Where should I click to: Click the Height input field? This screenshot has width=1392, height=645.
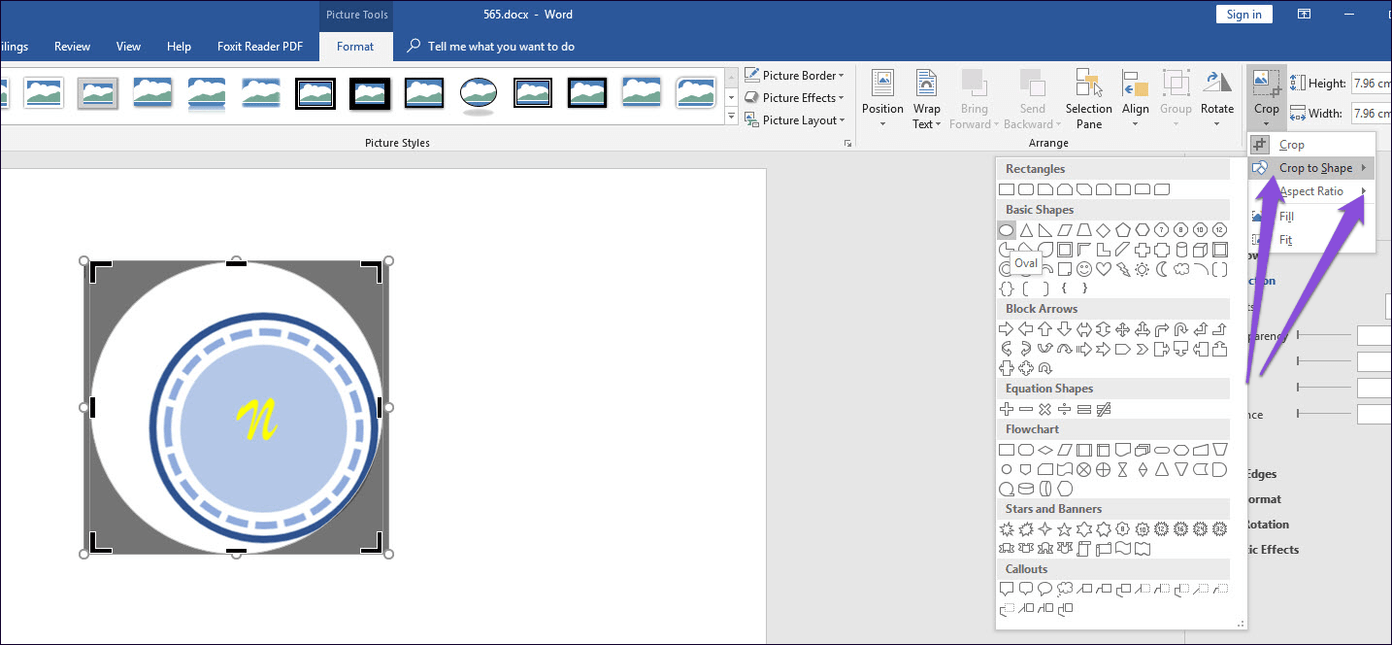(1370, 84)
